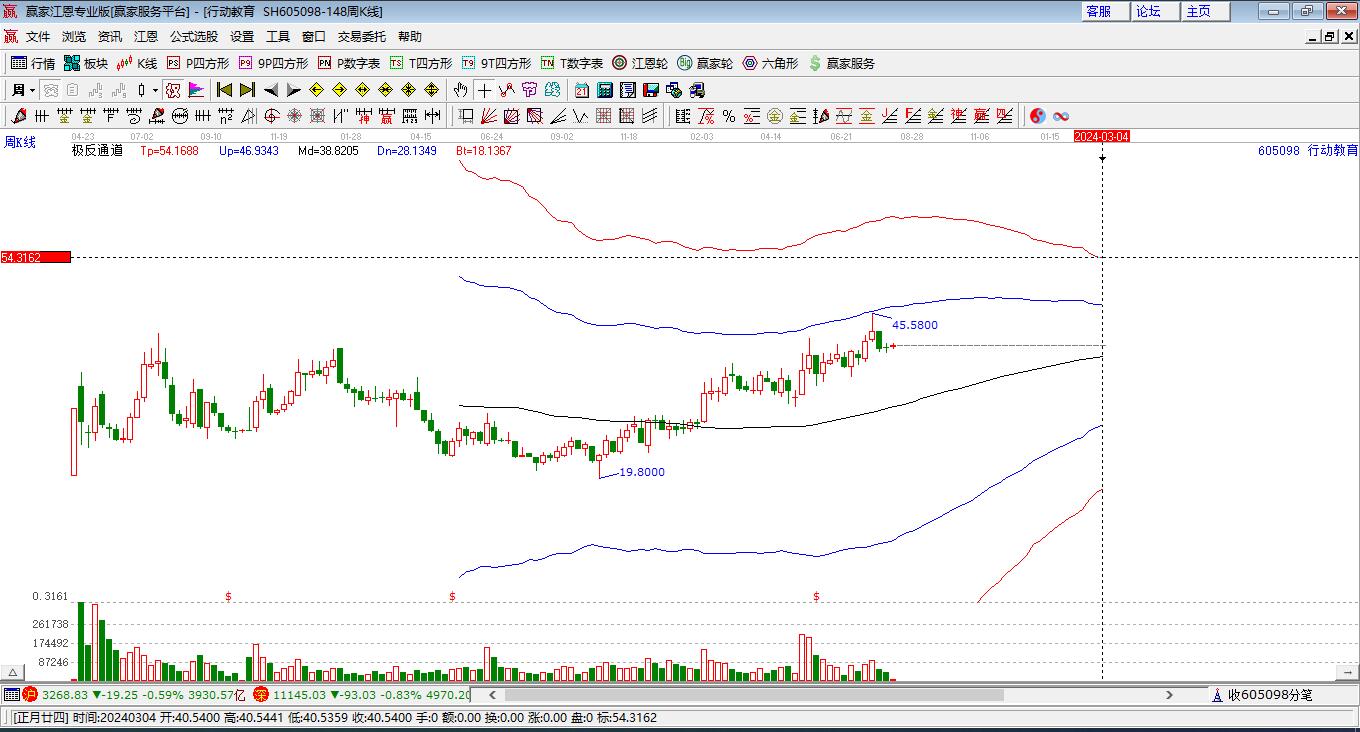Open 赢家服务 with dollar icon
1360x732 pixels.
[x=841, y=63]
